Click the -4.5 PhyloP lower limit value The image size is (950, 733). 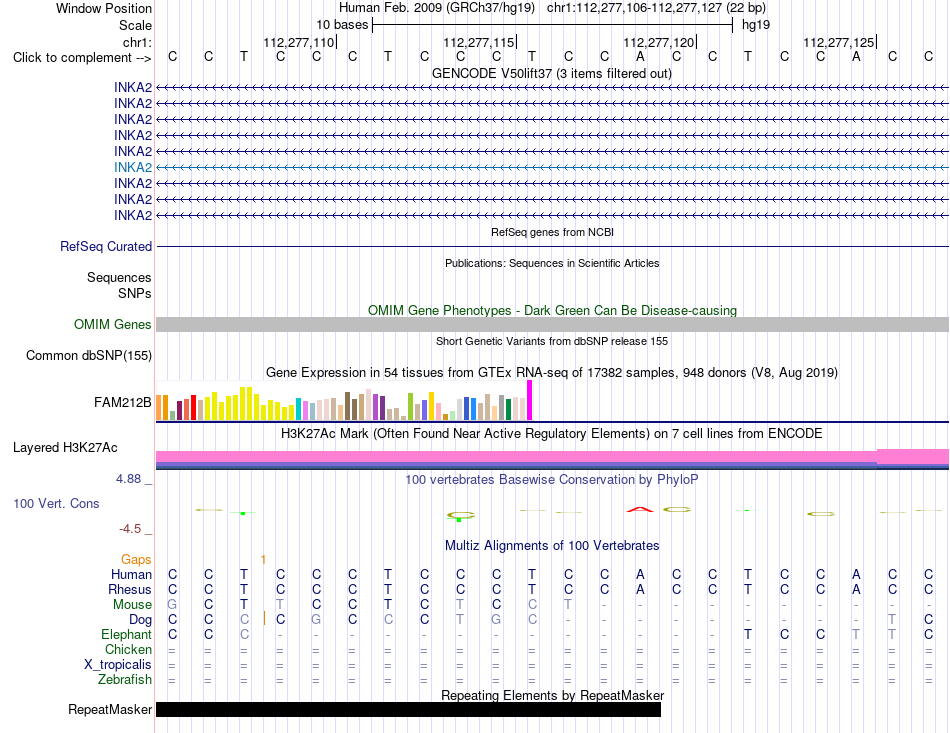click(x=130, y=529)
